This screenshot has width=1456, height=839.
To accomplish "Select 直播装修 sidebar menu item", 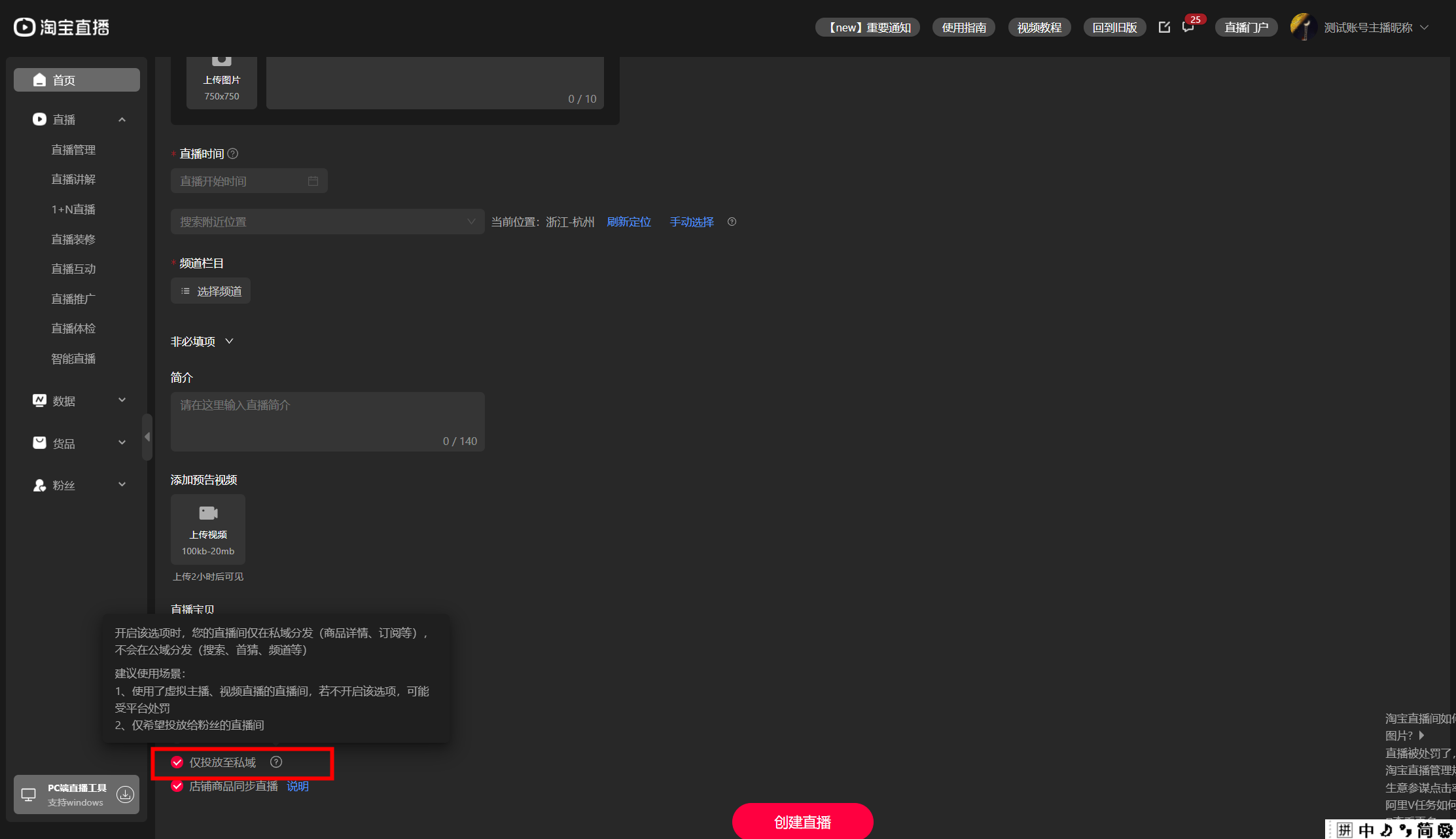I will tap(73, 240).
